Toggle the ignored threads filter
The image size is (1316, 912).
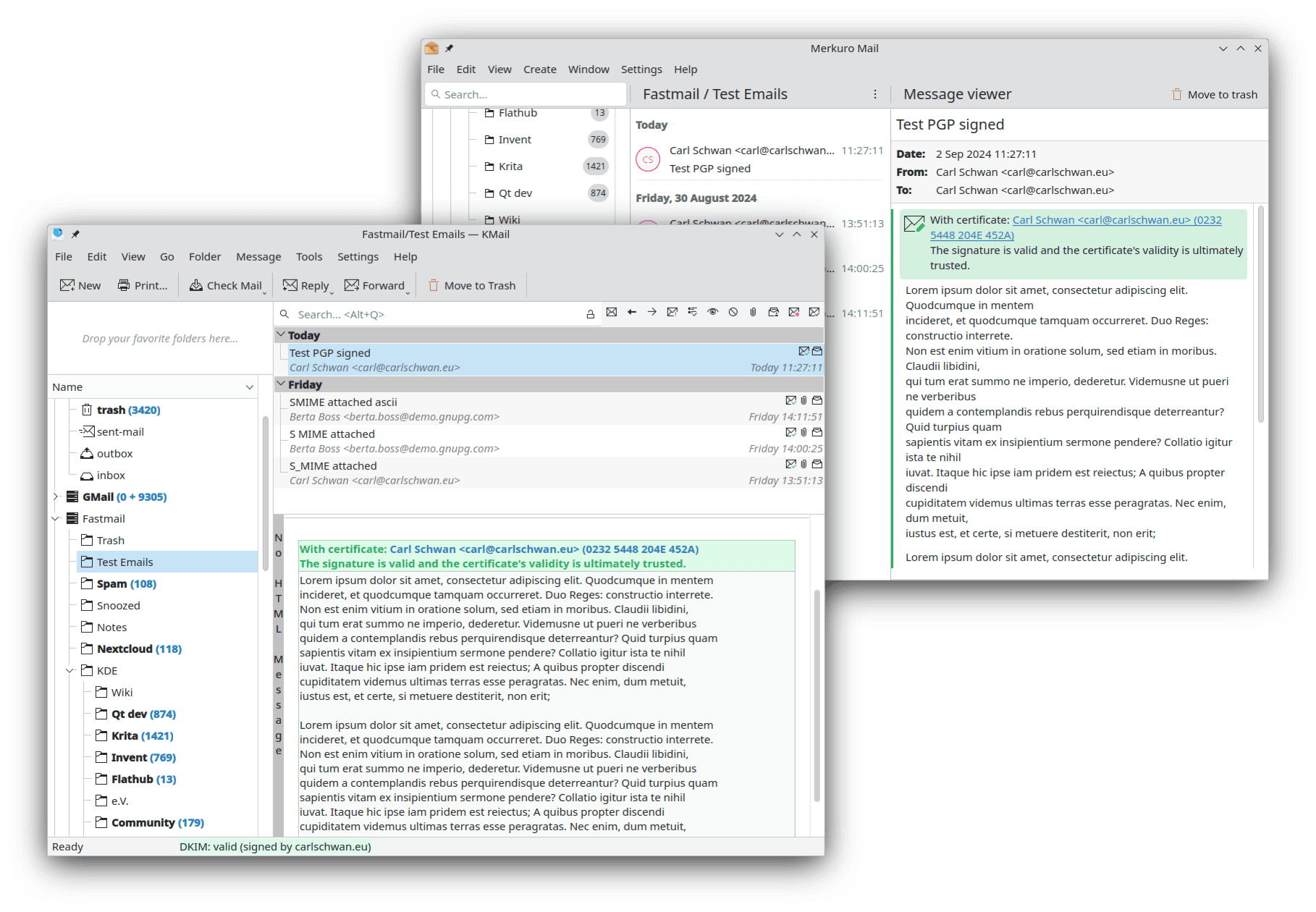(733, 312)
